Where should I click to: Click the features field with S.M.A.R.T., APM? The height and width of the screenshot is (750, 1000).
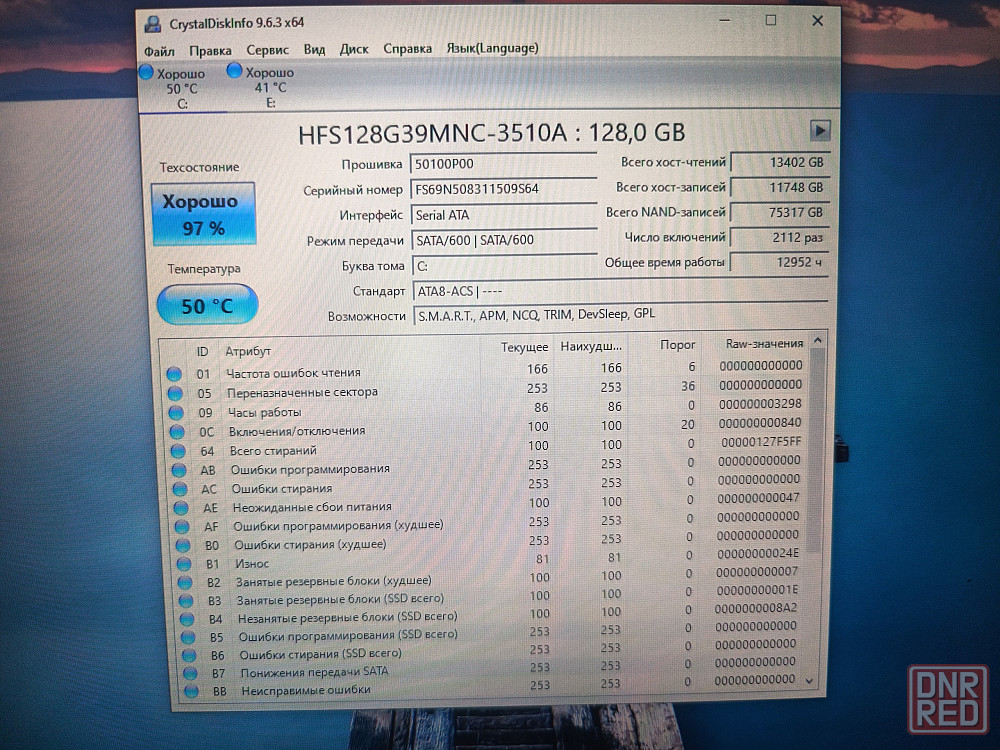point(621,314)
